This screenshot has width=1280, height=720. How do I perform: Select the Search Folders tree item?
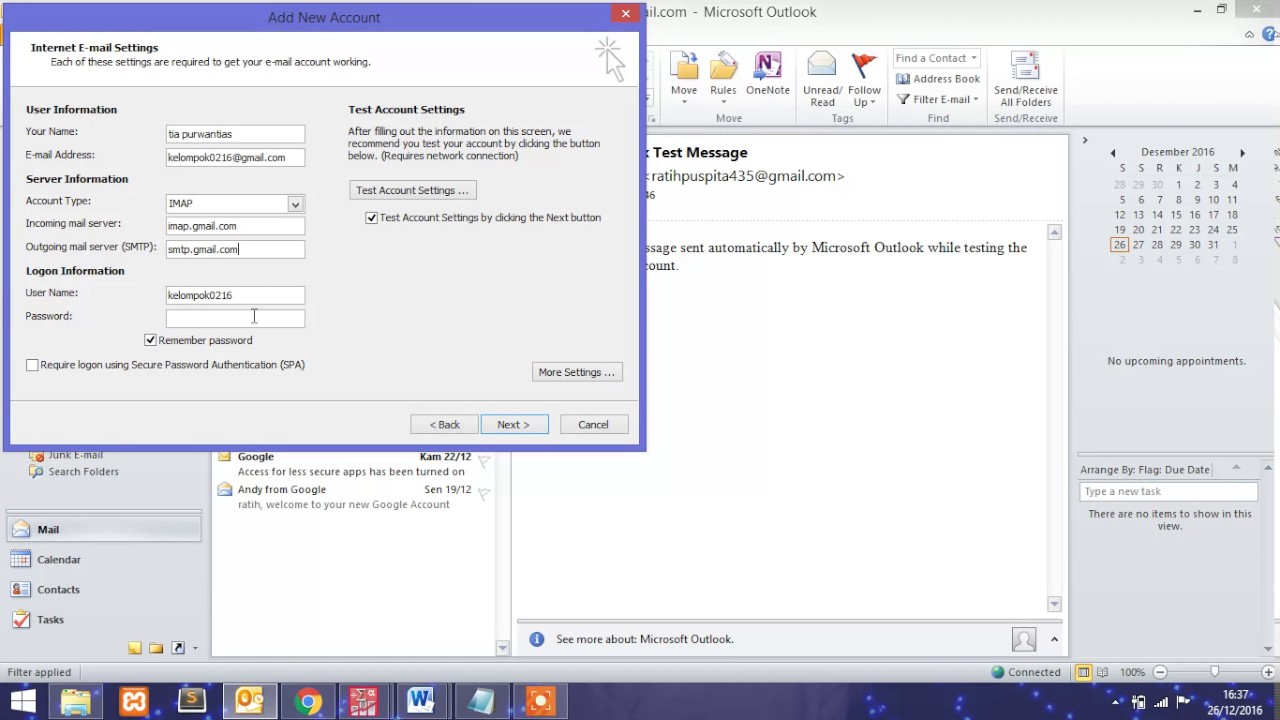(x=83, y=472)
